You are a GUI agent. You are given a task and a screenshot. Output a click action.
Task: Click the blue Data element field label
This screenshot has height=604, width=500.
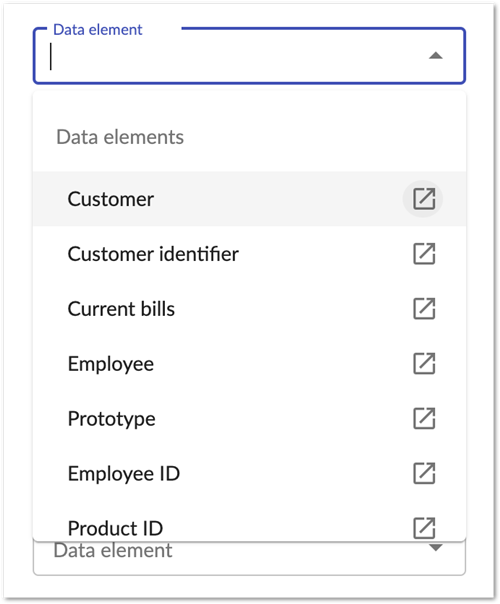coord(97,30)
